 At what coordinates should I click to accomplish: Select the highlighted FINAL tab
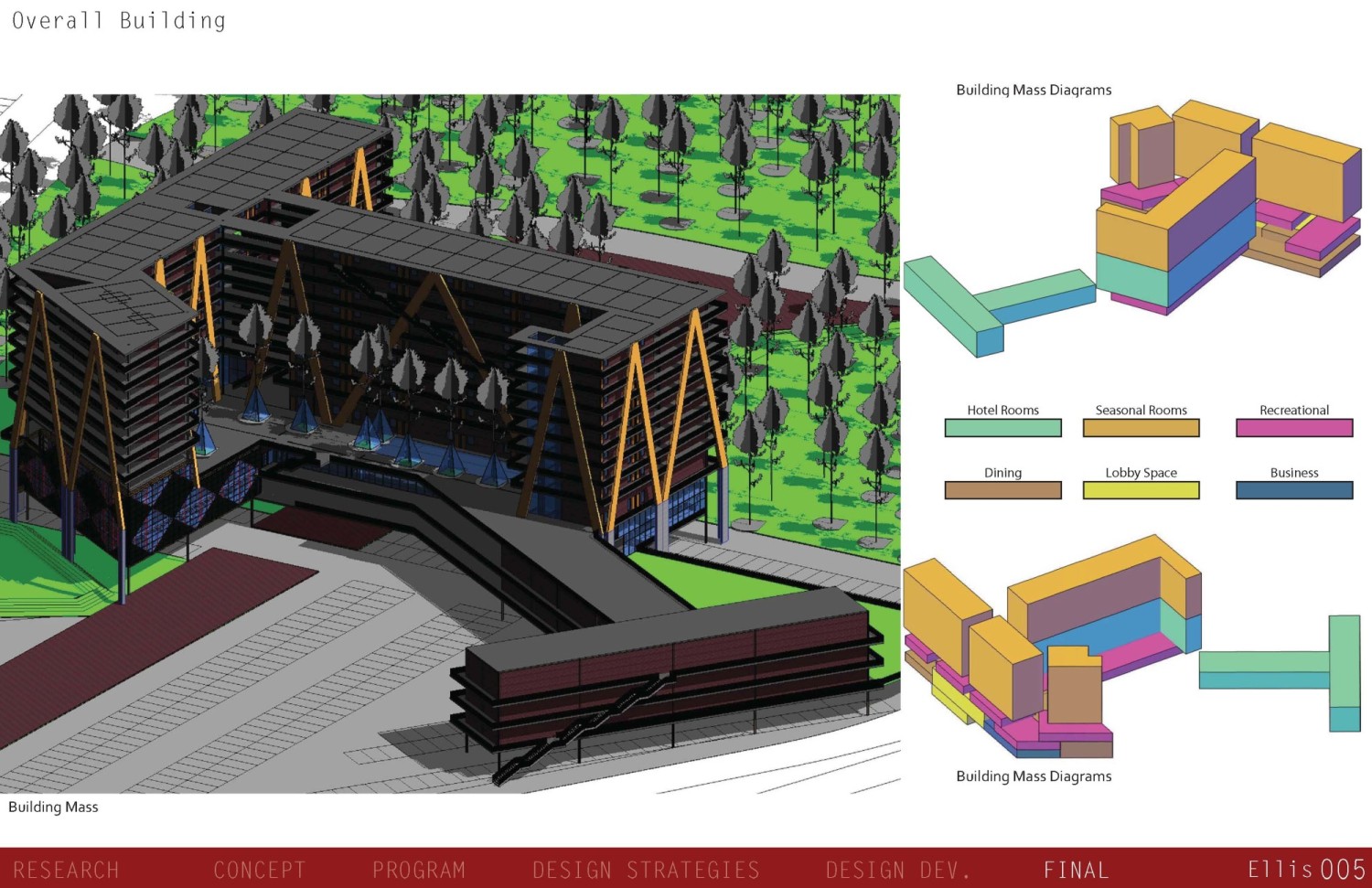(x=1077, y=870)
